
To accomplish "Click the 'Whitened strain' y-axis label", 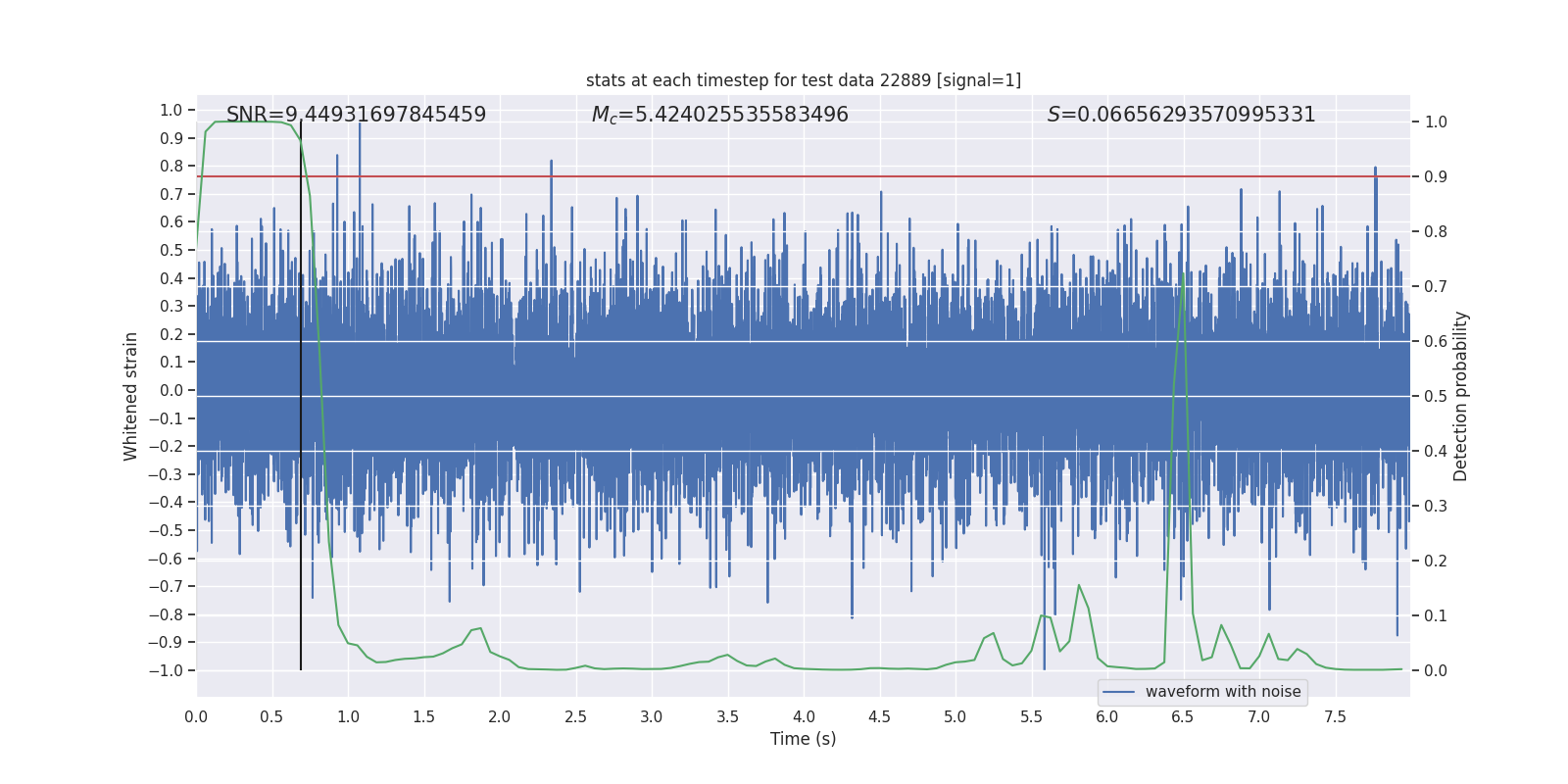I will 131,396.
